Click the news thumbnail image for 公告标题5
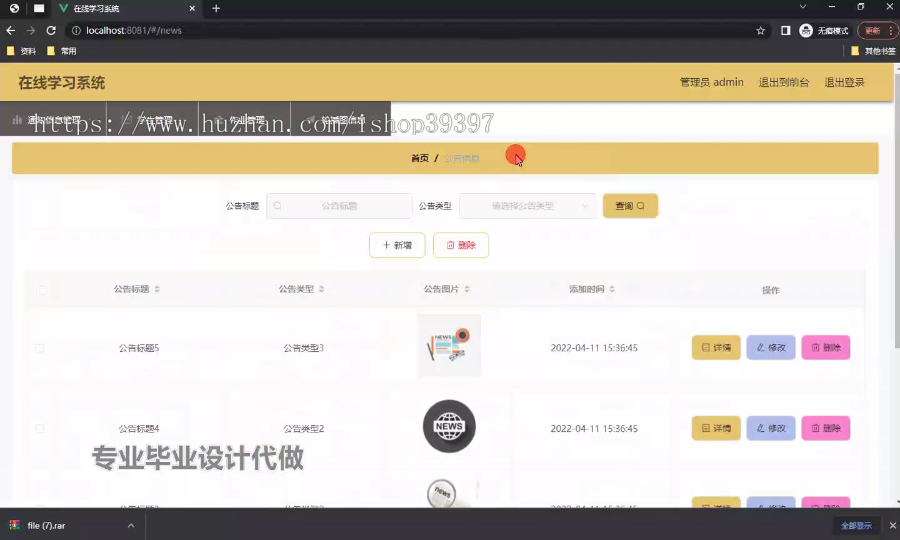The width and height of the screenshot is (900, 540). 449,345
